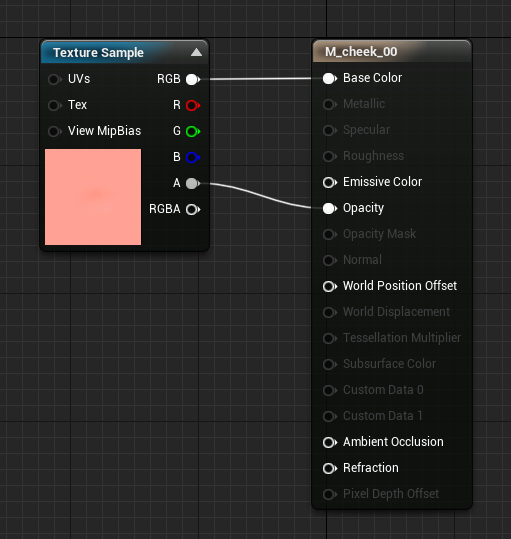Select the pink texture preview thumbnail

93,197
